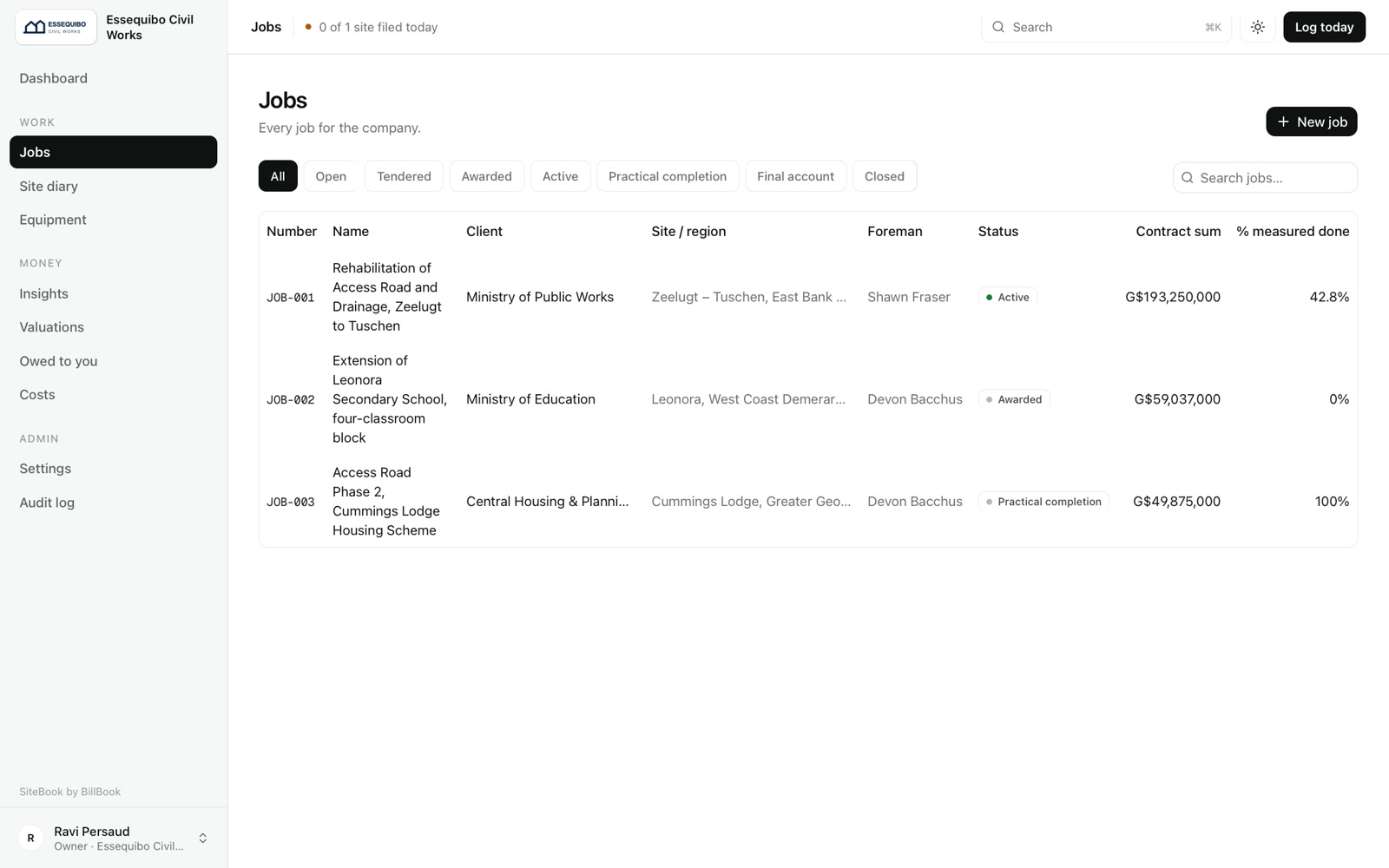Open Owed to you page

pyautogui.click(x=113, y=361)
